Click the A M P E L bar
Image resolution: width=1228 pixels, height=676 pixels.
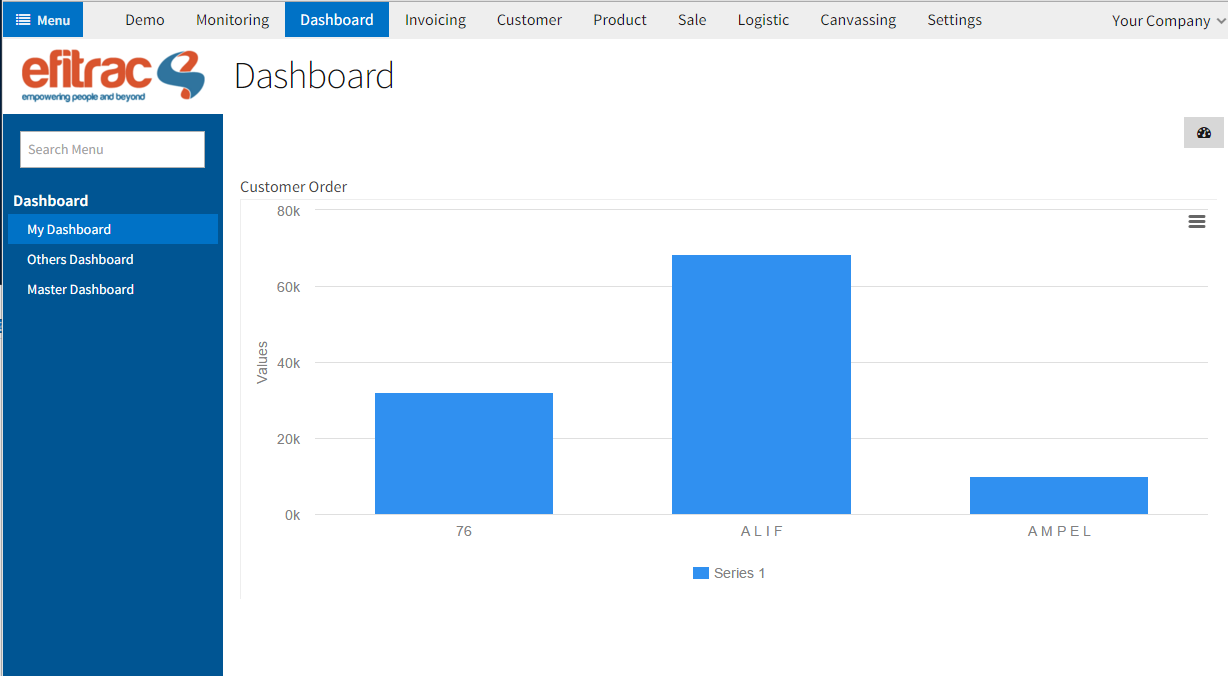1059,496
